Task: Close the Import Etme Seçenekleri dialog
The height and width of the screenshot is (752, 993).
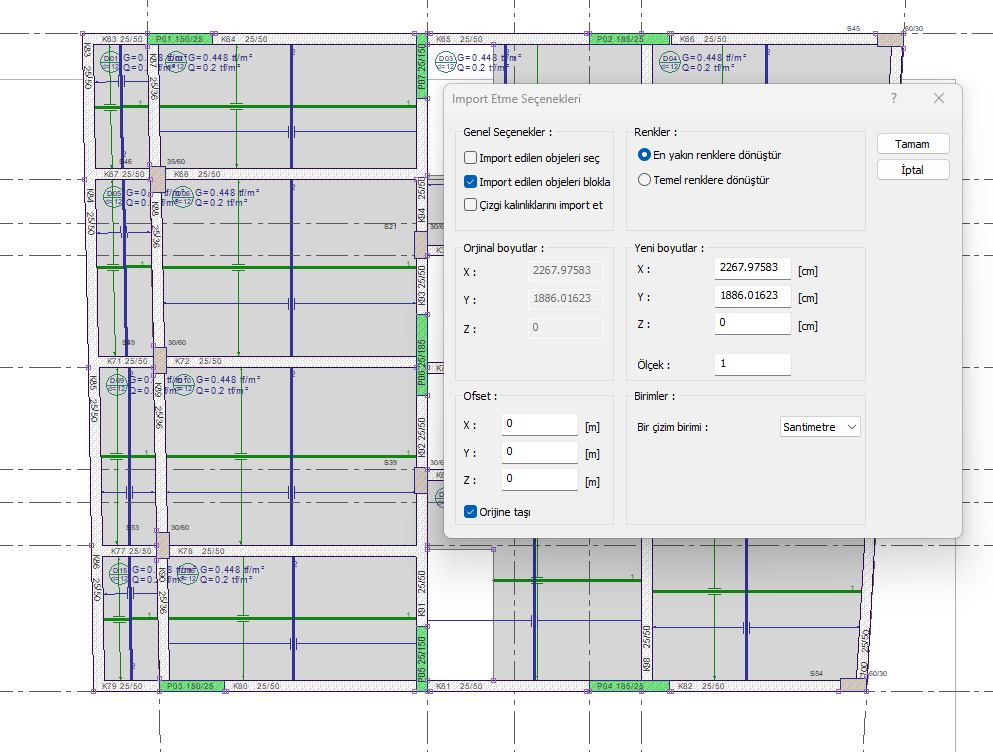Action: tap(939, 98)
